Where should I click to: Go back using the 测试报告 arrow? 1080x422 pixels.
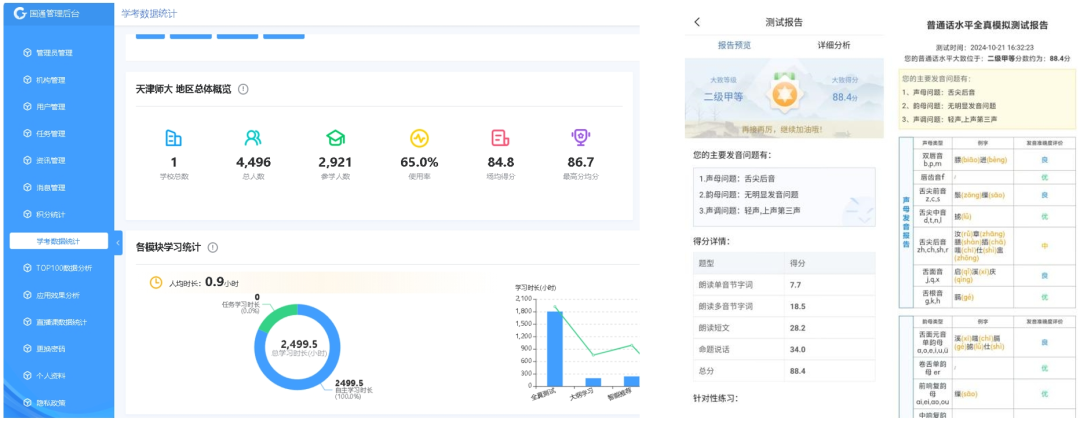(697, 22)
